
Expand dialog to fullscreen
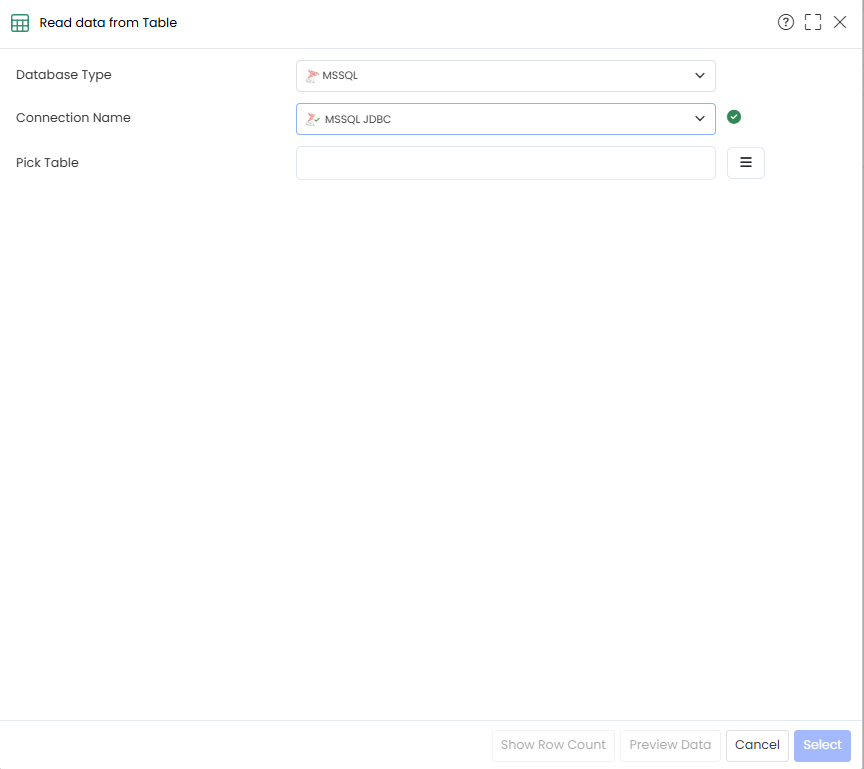tap(812, 23)
